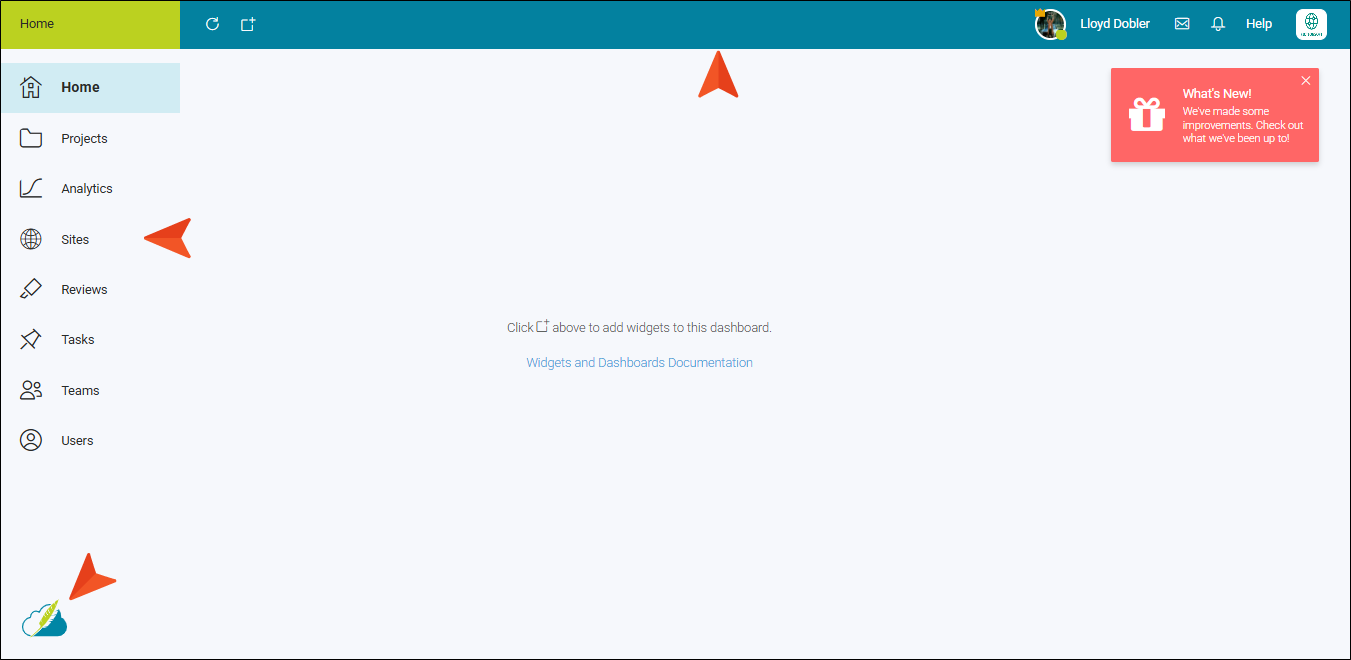Click the gift icon in What's New
The height and width of the screenshot is (660, 1351).
(x=1147, y=115)
